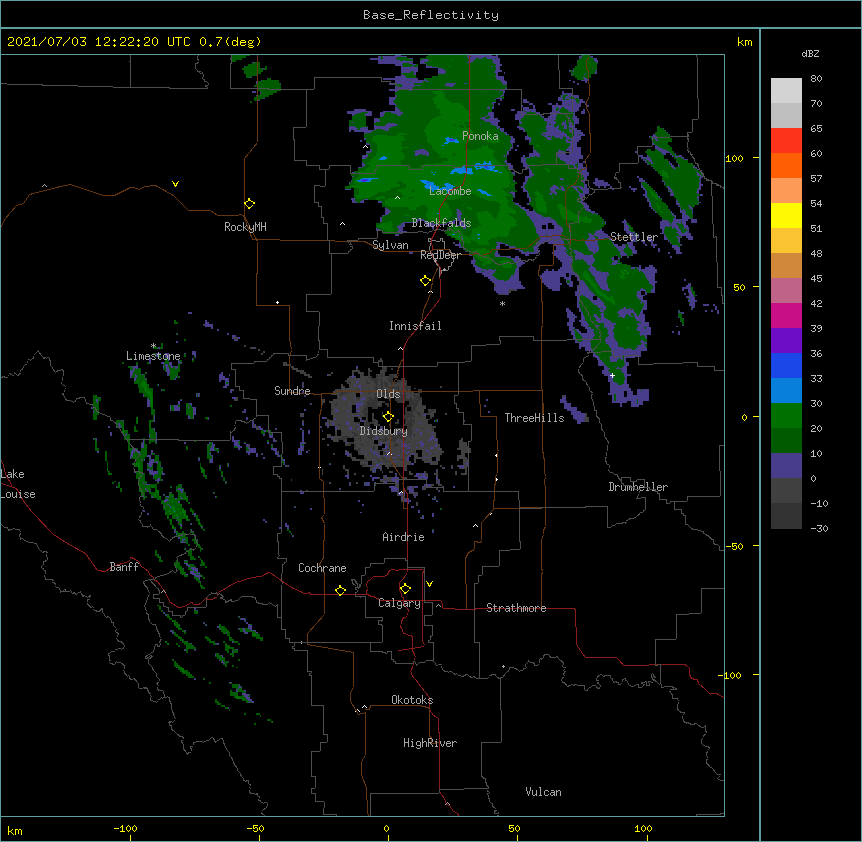
Task: Click the Base_Reflectivity title
Action: tap(431, 15)
